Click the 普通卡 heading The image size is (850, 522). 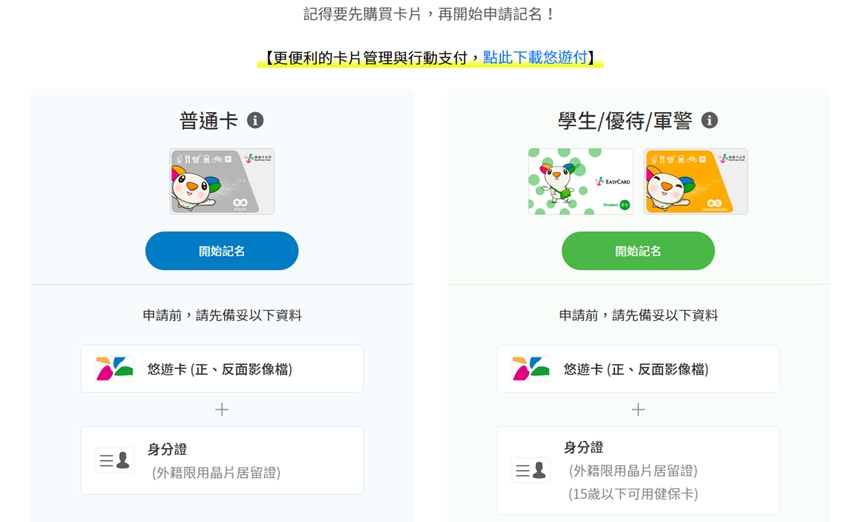[209, 120]
